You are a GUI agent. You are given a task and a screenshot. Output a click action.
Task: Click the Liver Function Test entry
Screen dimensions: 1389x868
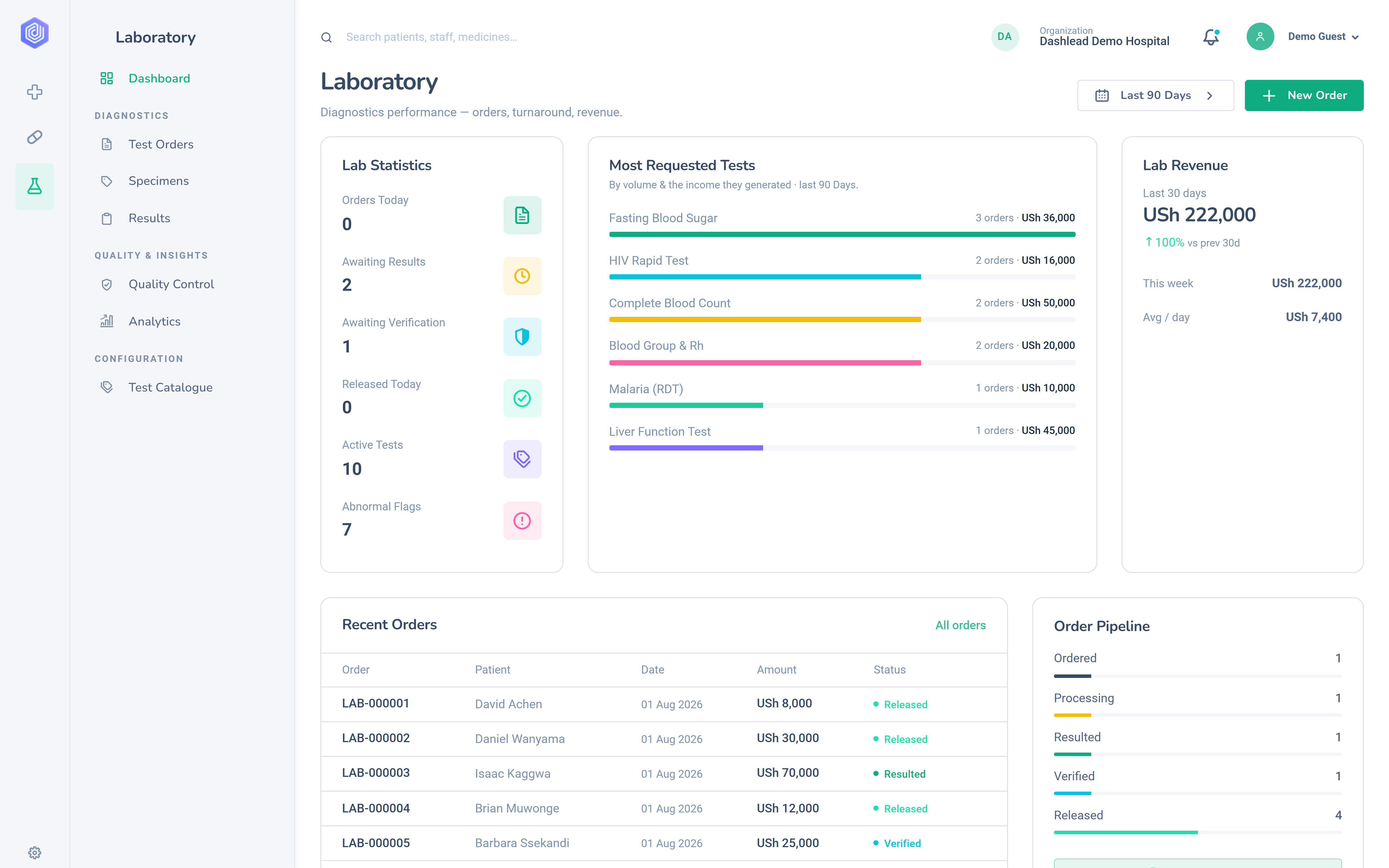click(842, 438)
